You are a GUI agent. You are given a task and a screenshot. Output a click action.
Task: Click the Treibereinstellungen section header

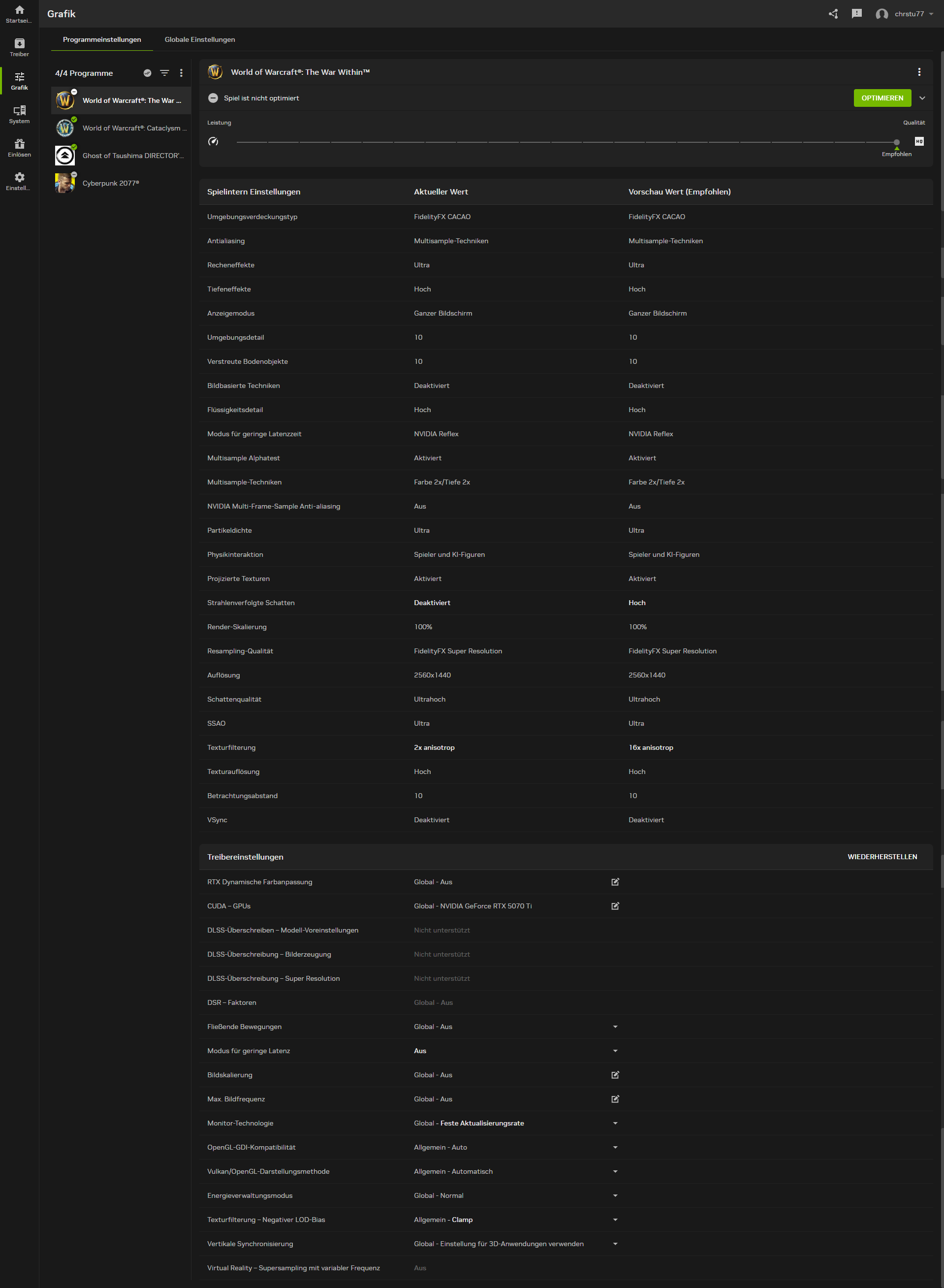245,857
